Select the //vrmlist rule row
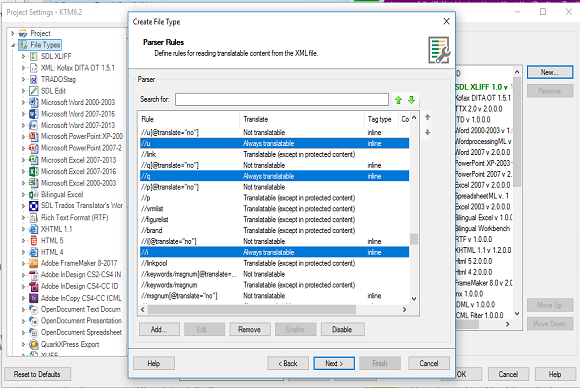Screen dimensions: 580x388 [x=274, y=209]
